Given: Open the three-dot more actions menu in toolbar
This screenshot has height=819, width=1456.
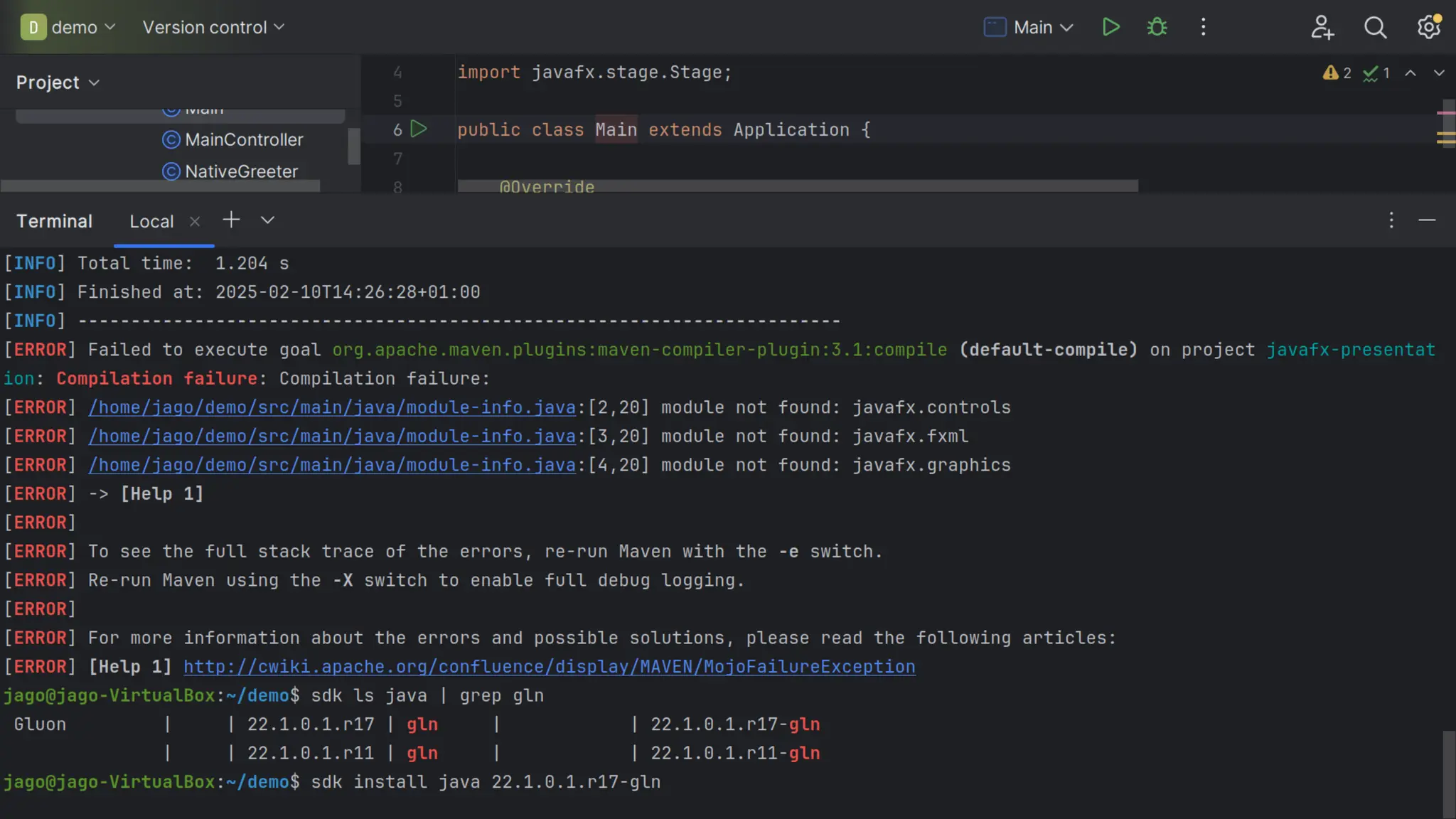Looking at the screenshot, I should tap(1203, 27).
